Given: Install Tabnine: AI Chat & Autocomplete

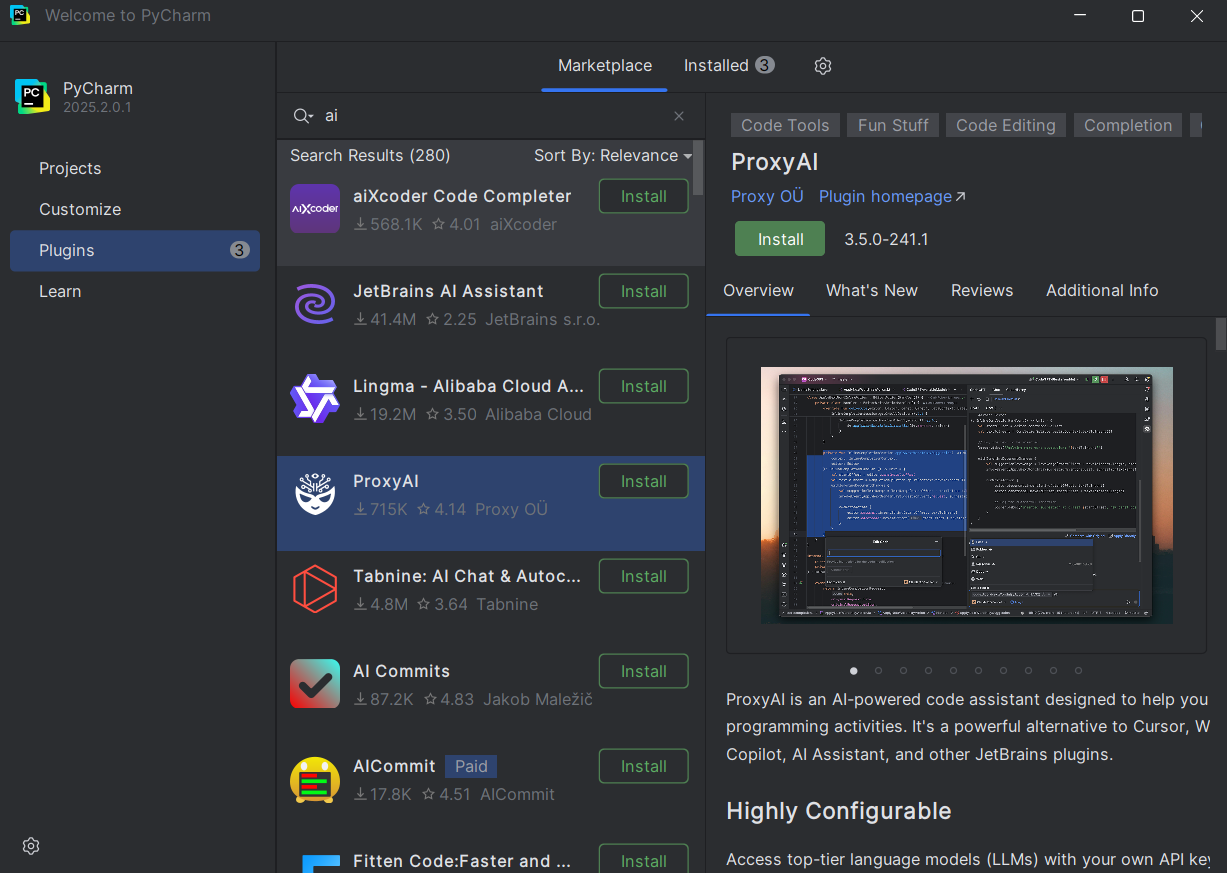Looking at the screenshot, I should tap(644, 577).
